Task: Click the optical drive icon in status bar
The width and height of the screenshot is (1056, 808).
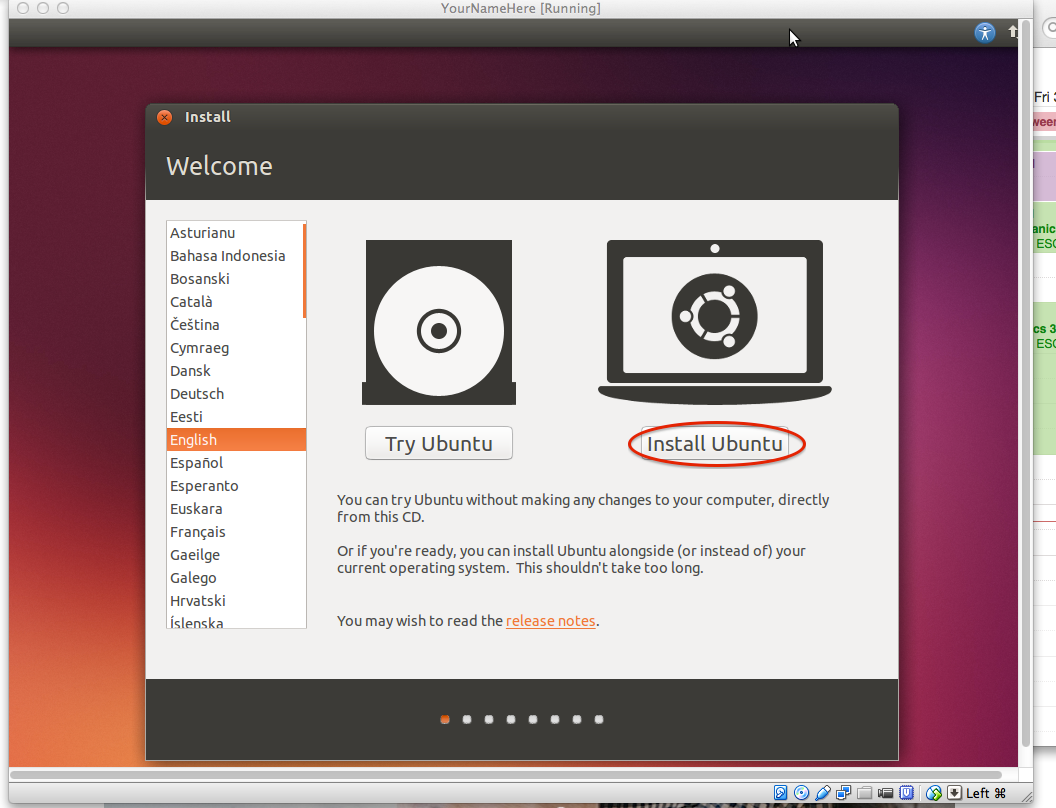Action: click(x=802, y=792)
